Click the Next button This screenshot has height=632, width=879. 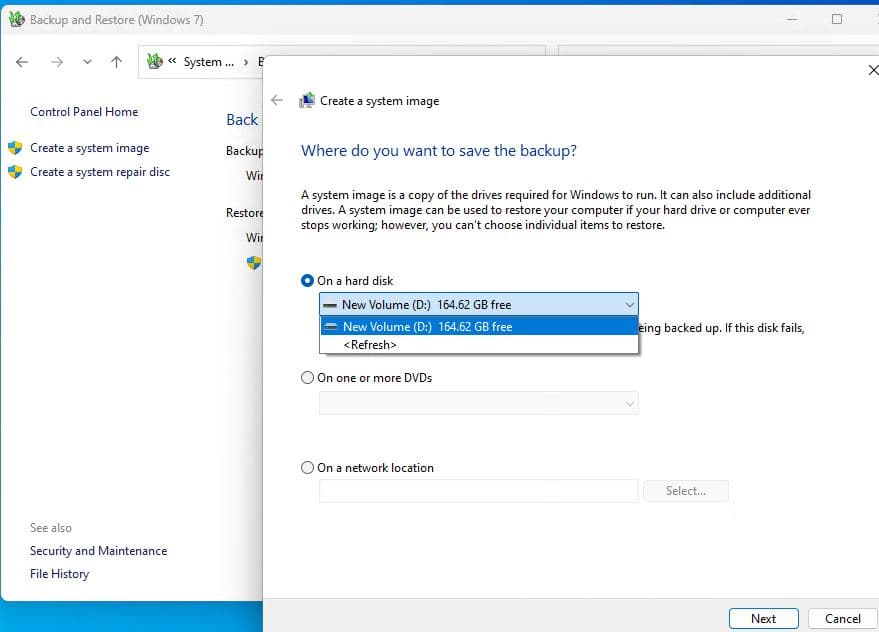coord(763,618)
